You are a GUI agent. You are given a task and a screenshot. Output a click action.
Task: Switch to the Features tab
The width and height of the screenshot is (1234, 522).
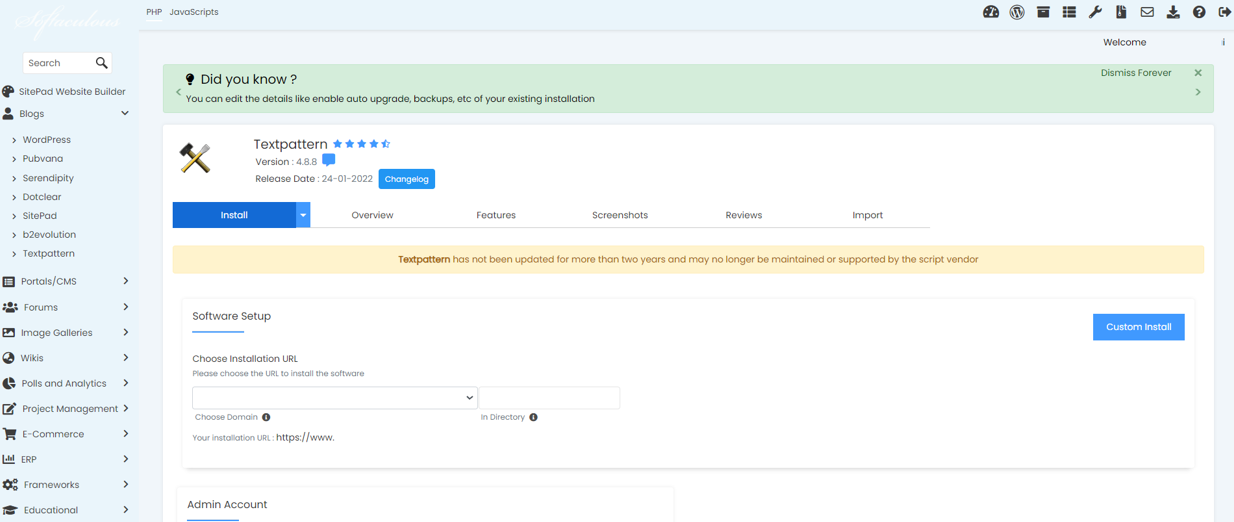pos(496,215)
